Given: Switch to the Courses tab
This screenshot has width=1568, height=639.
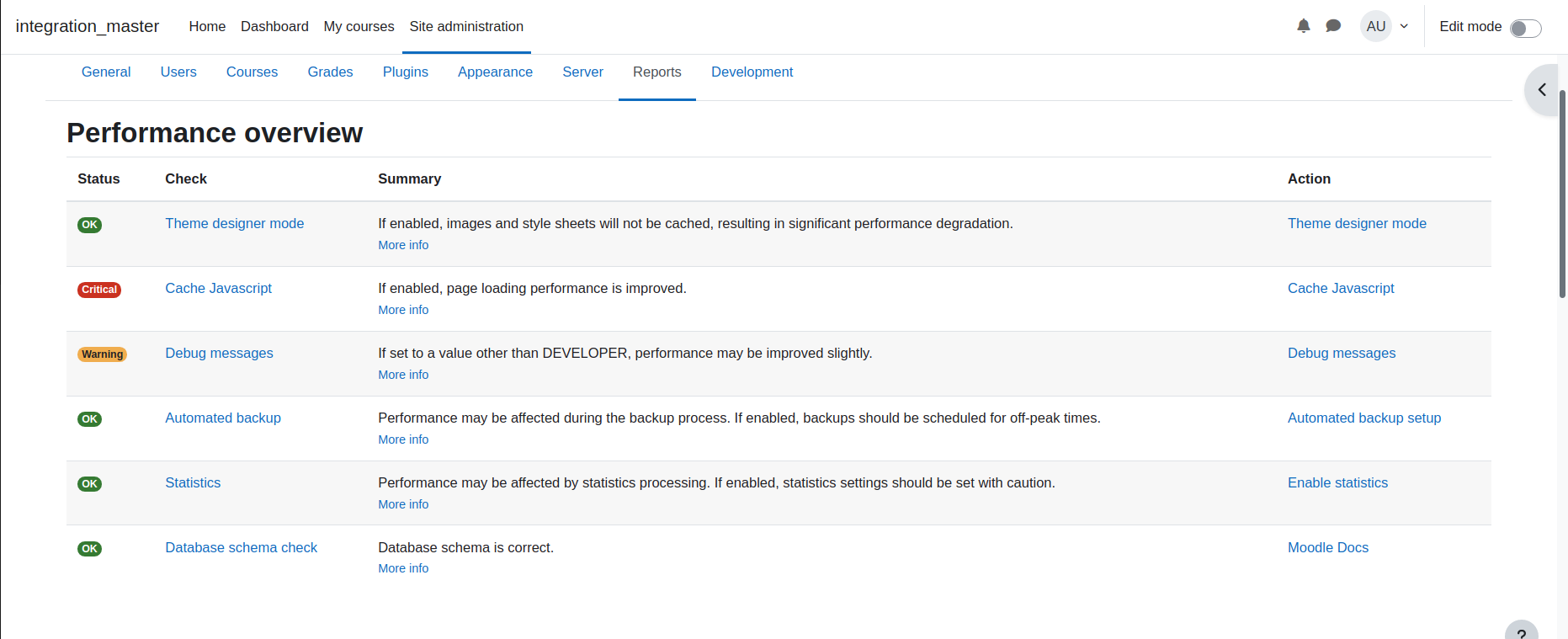Looking at the screenshot, I should (252, 72).
